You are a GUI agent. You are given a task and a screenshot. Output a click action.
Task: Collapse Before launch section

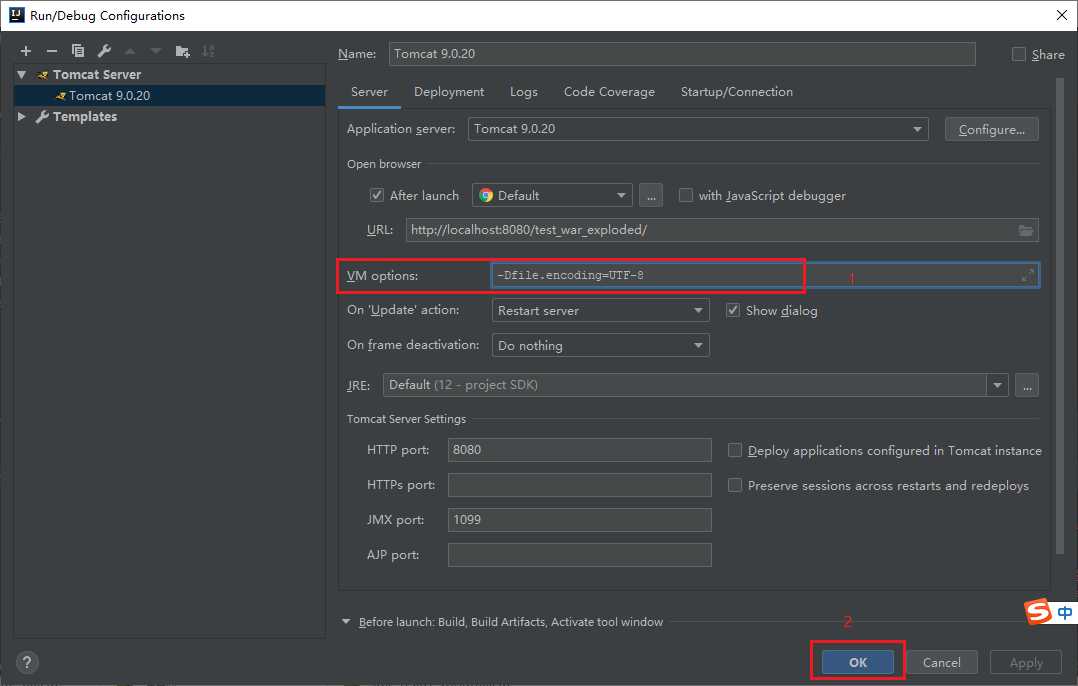point(346,621)
